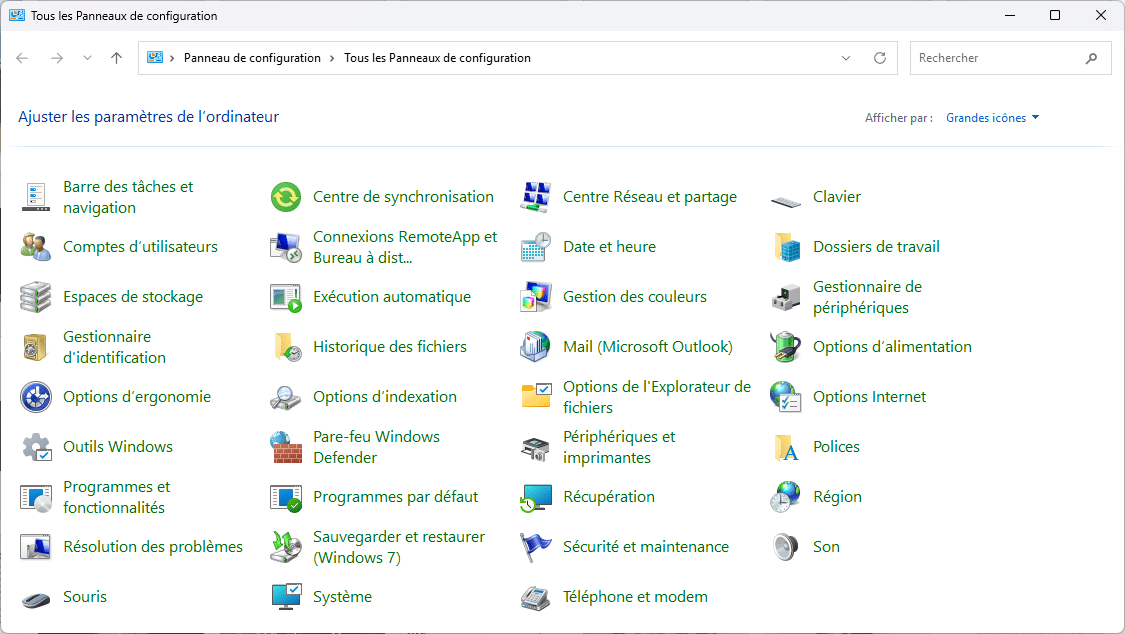This screenshot has width=1125, height=634.
Task: Refresh the Control Panel view
Action: pyautogui.click(x=880, y=57)
